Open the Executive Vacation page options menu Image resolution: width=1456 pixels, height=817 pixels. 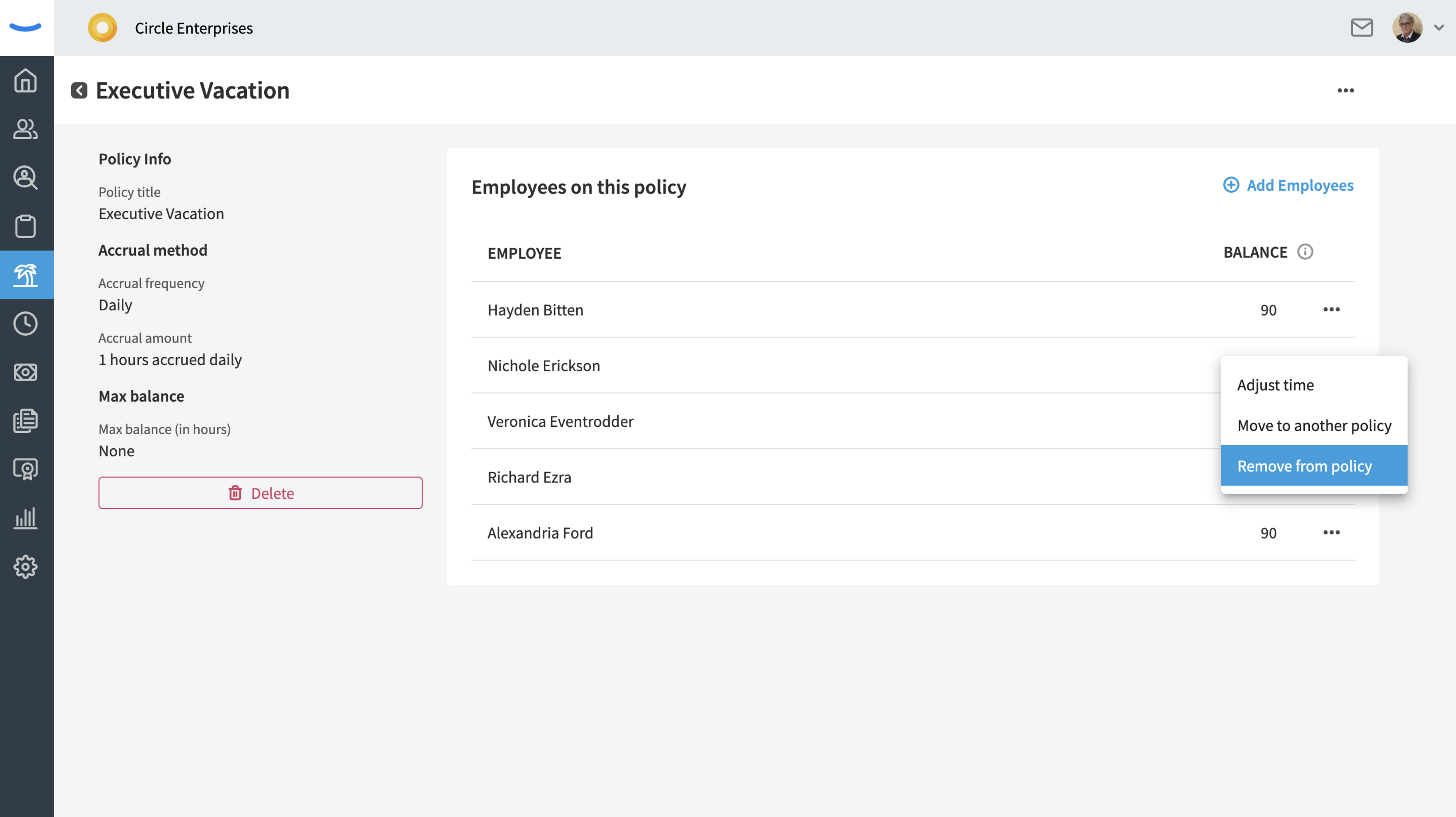[x=1345, y=91]
